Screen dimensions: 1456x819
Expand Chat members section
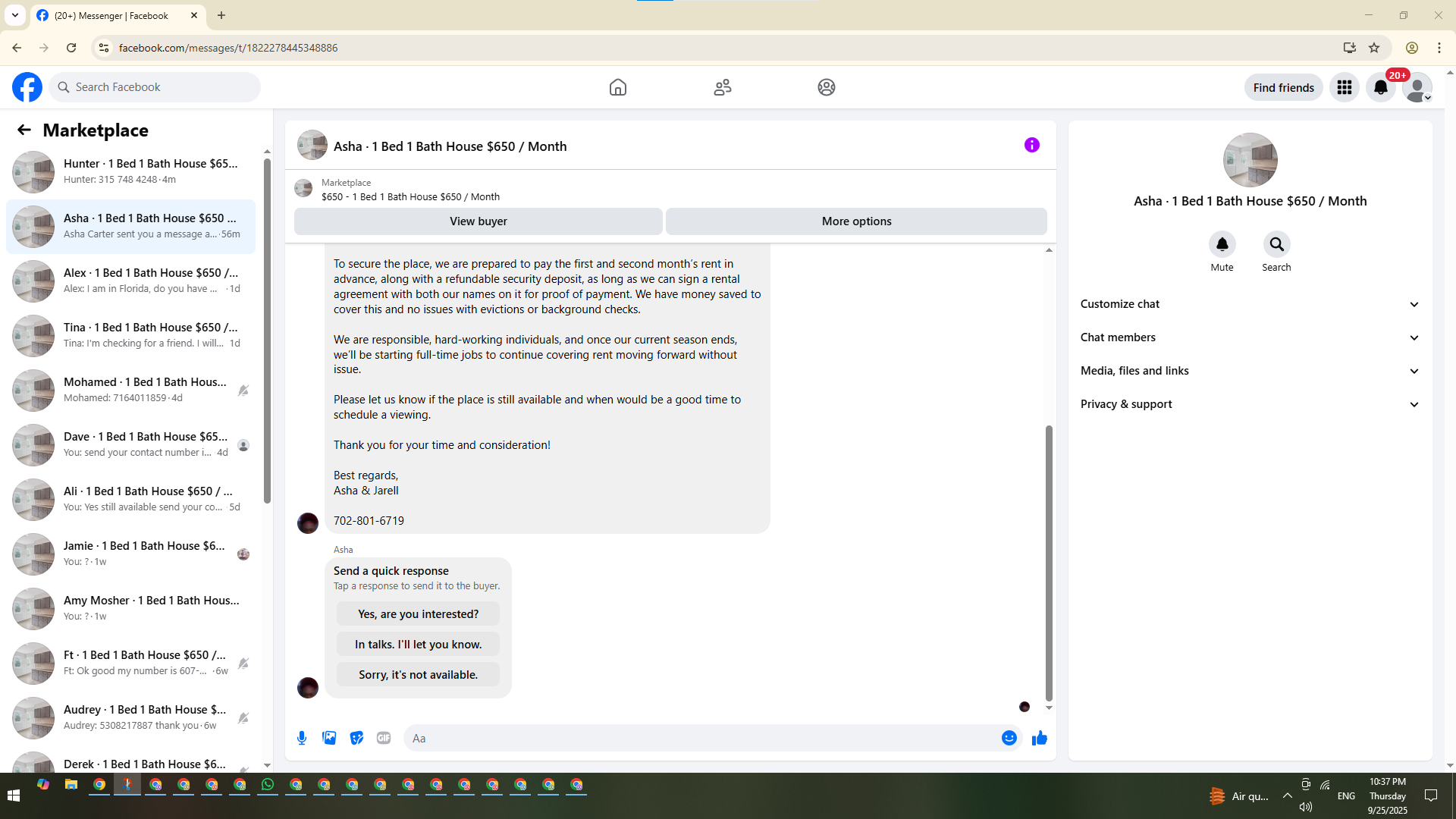pos(1249,337)
